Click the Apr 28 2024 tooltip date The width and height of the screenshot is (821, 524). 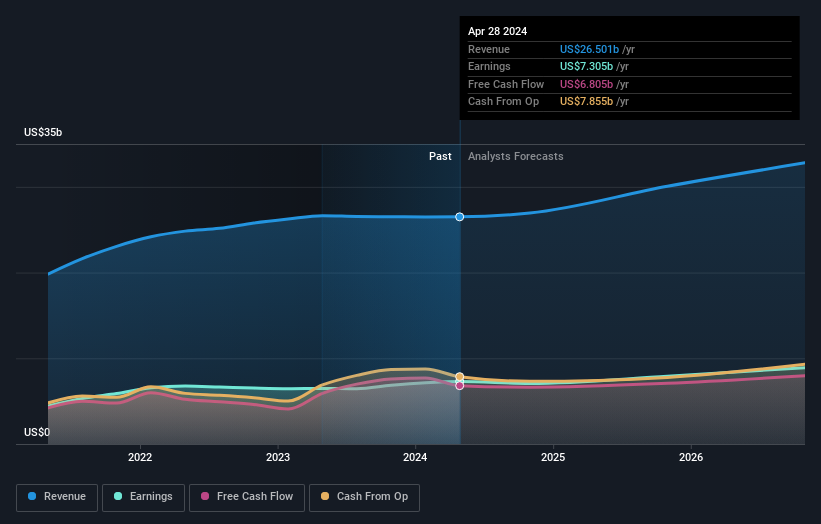coord(497,31)
